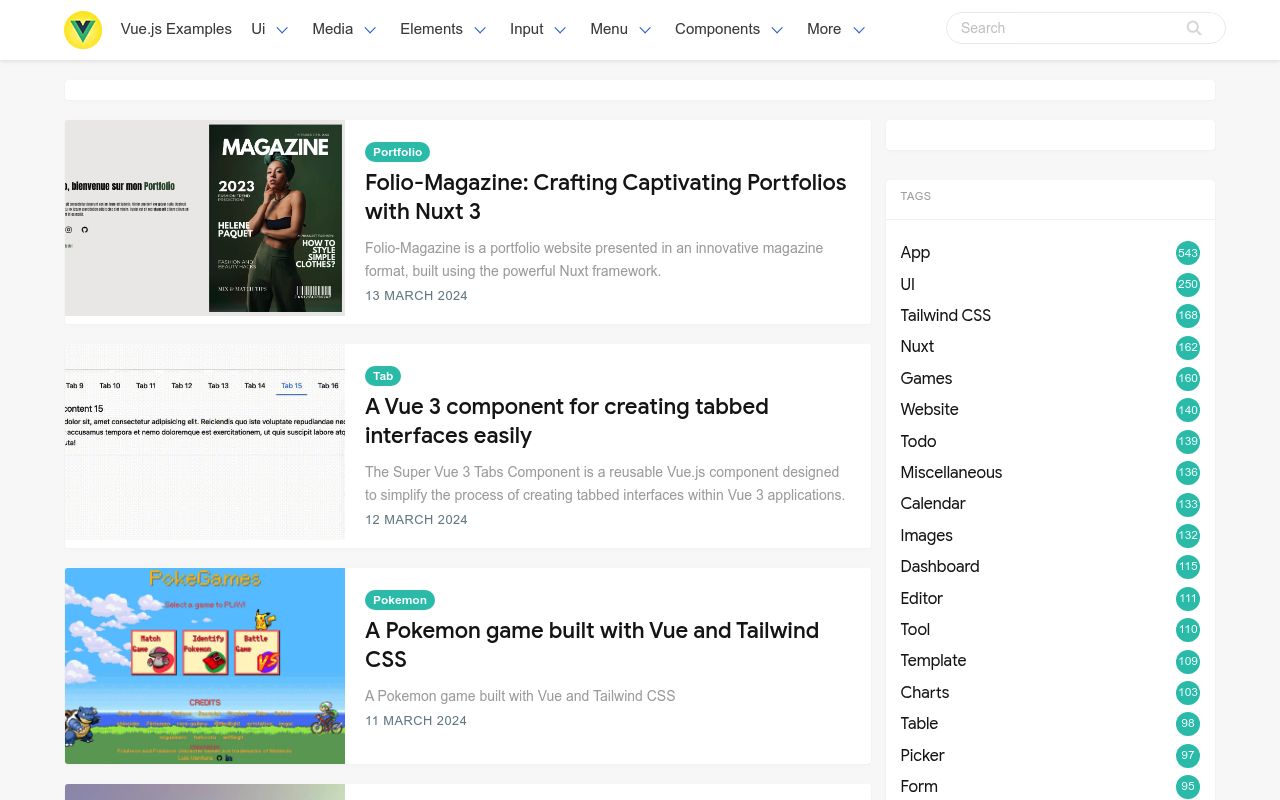1280x800 pixels.
Task: Open the App tag with count 543
Action: [x=915, y=253]
